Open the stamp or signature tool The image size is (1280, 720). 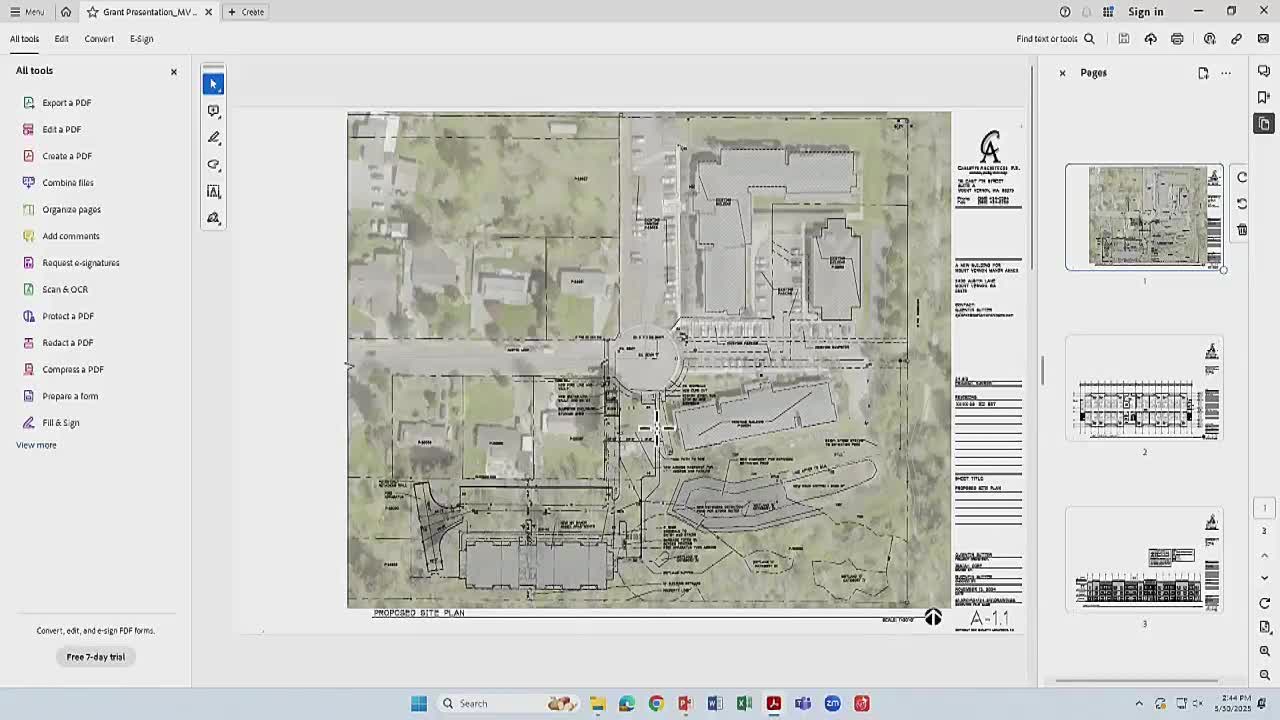pyautogui.click(x=213, y=218)
